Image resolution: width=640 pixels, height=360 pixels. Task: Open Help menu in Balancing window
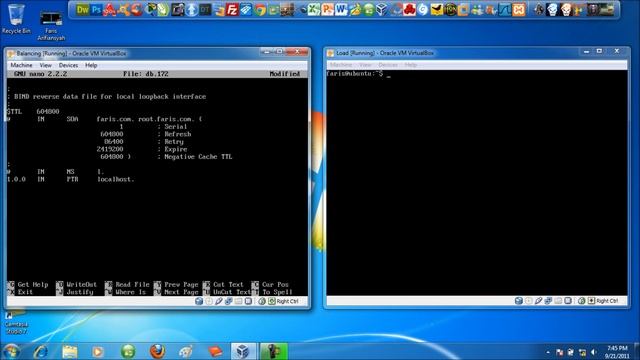[x=91, y=65]
